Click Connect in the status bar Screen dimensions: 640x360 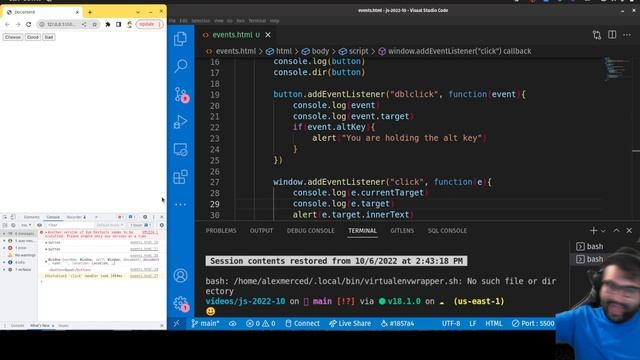pos(302,323)
